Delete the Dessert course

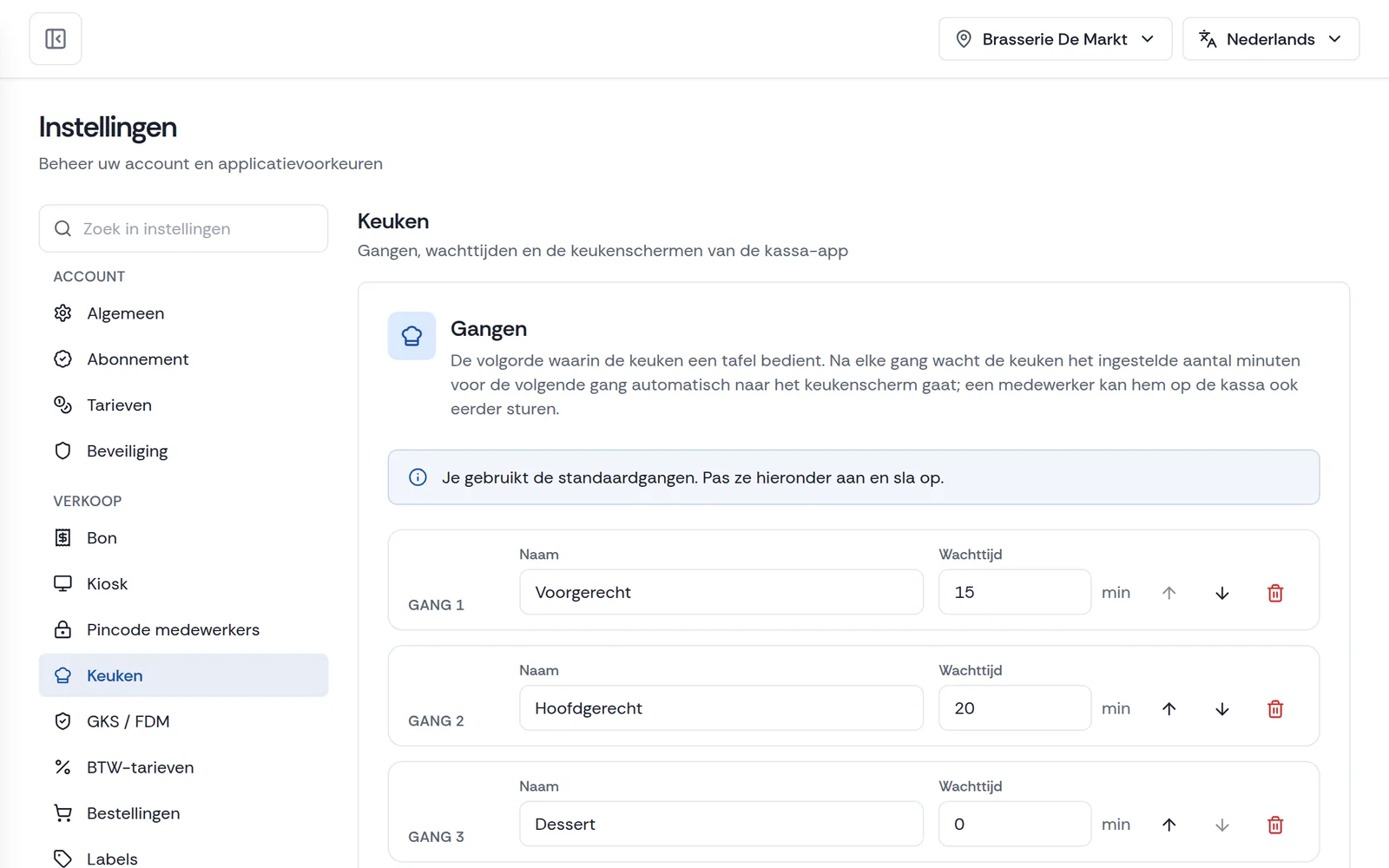click(1275, 825)
